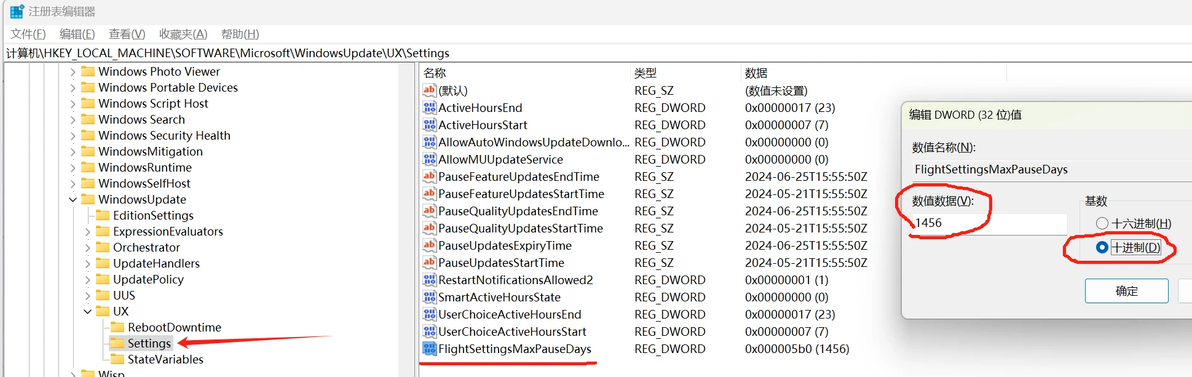
Task: Select the 十六进制(H) hexadecimal radio button
Action: (1102, 223)
